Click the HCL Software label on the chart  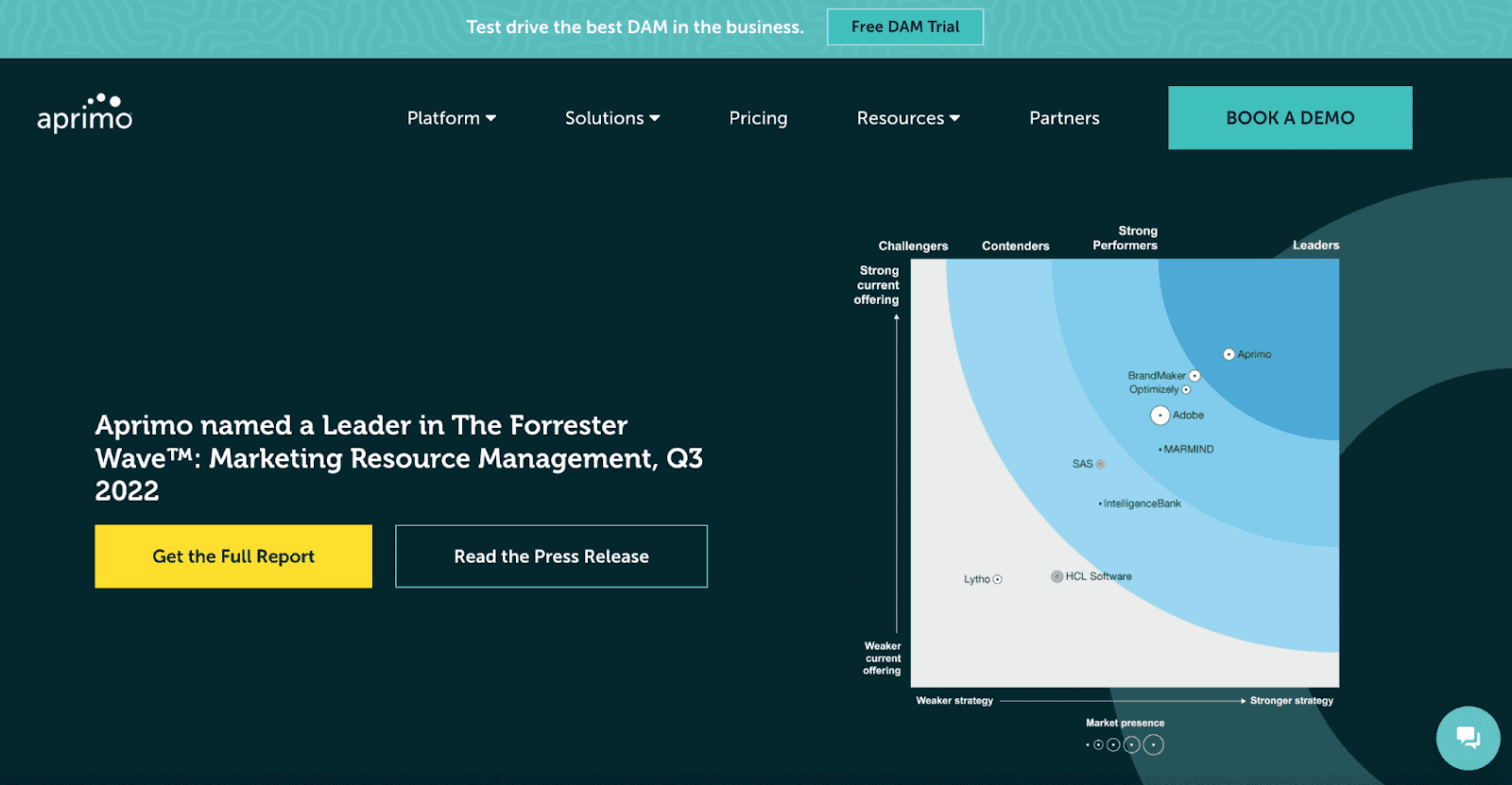pyautogui.click(x=1099, y=576)
